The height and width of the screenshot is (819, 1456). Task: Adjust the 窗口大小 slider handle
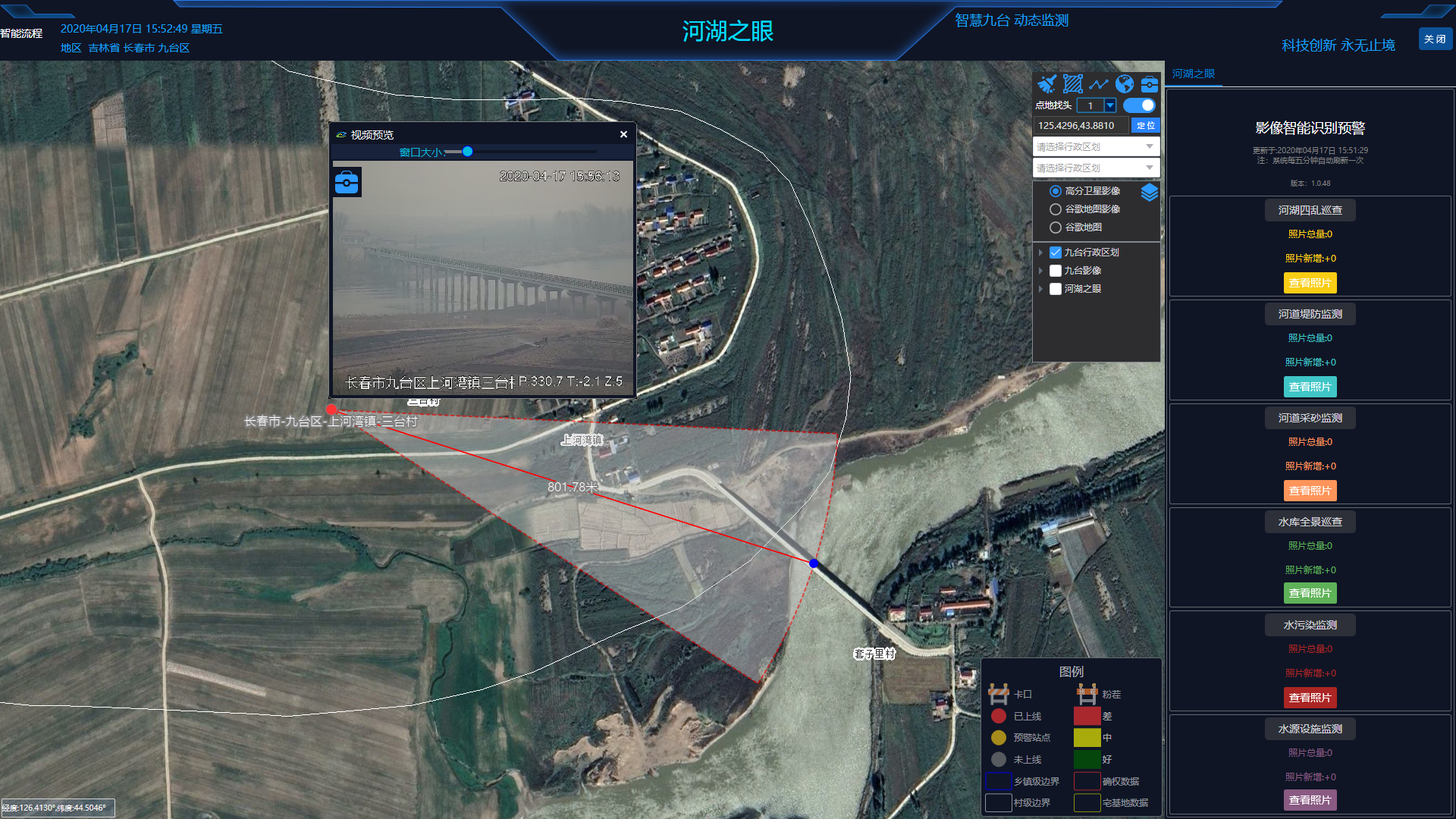click(468, 152)
